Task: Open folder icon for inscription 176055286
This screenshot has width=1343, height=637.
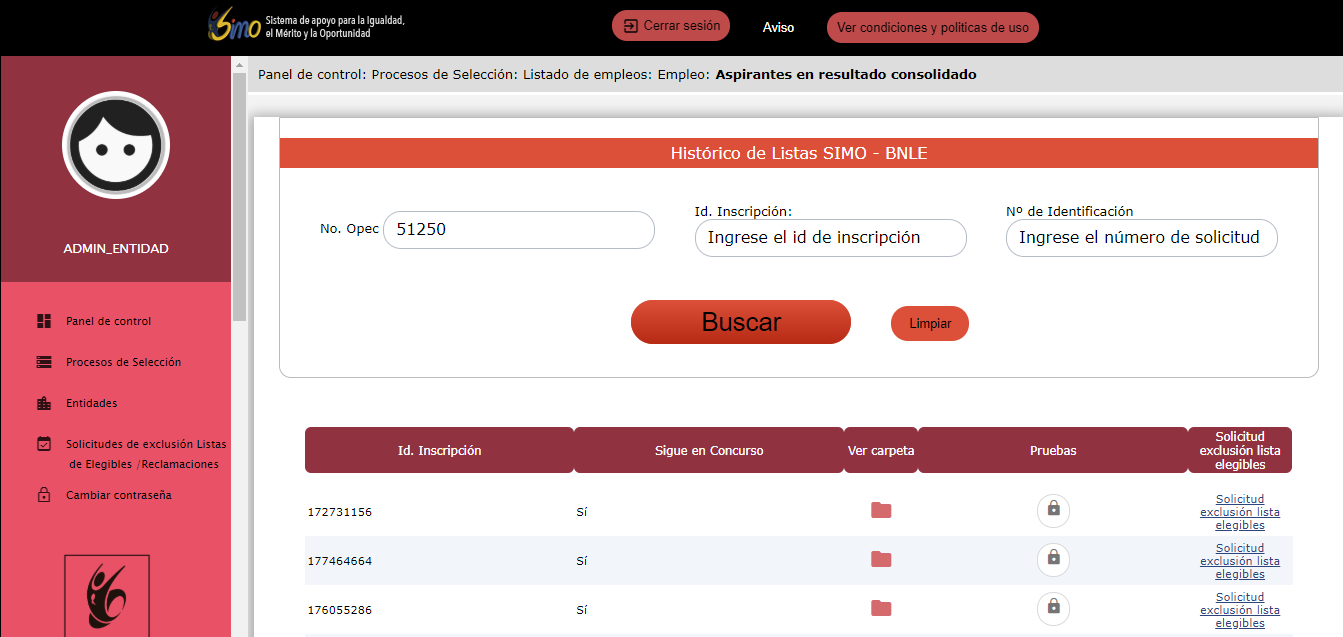Action: click(880, 608)
